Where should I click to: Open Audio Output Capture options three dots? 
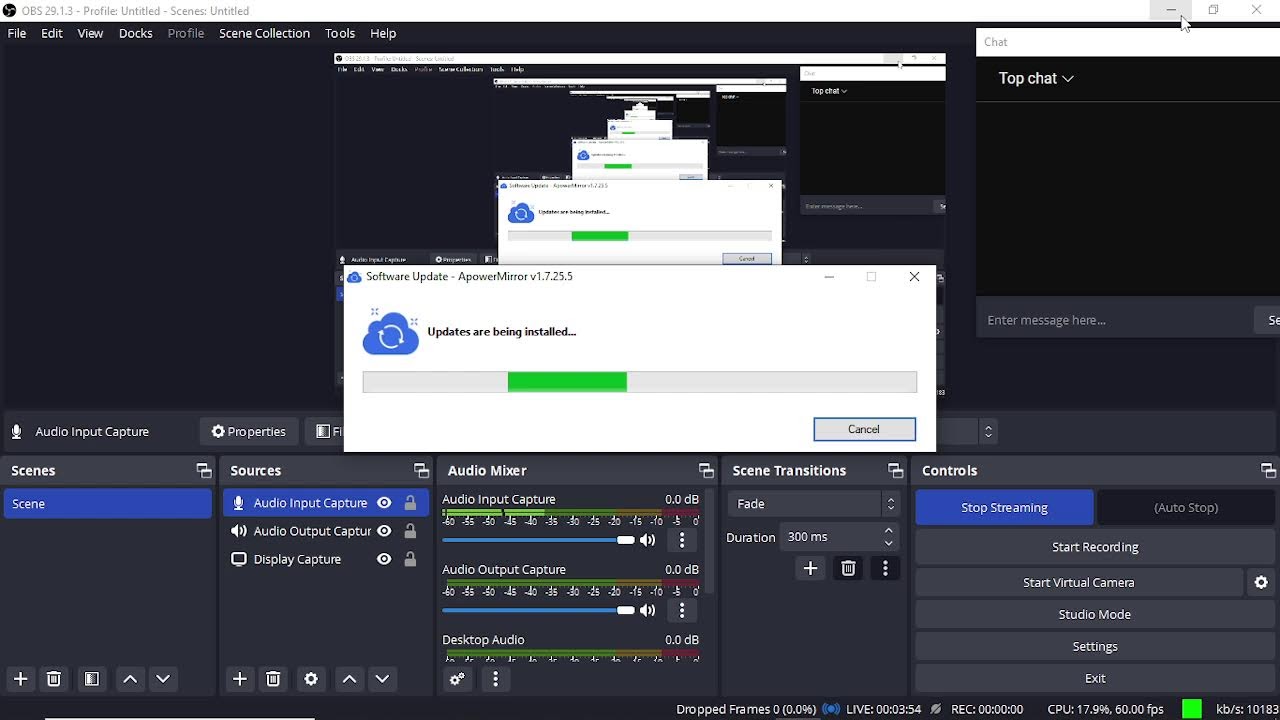682,610
